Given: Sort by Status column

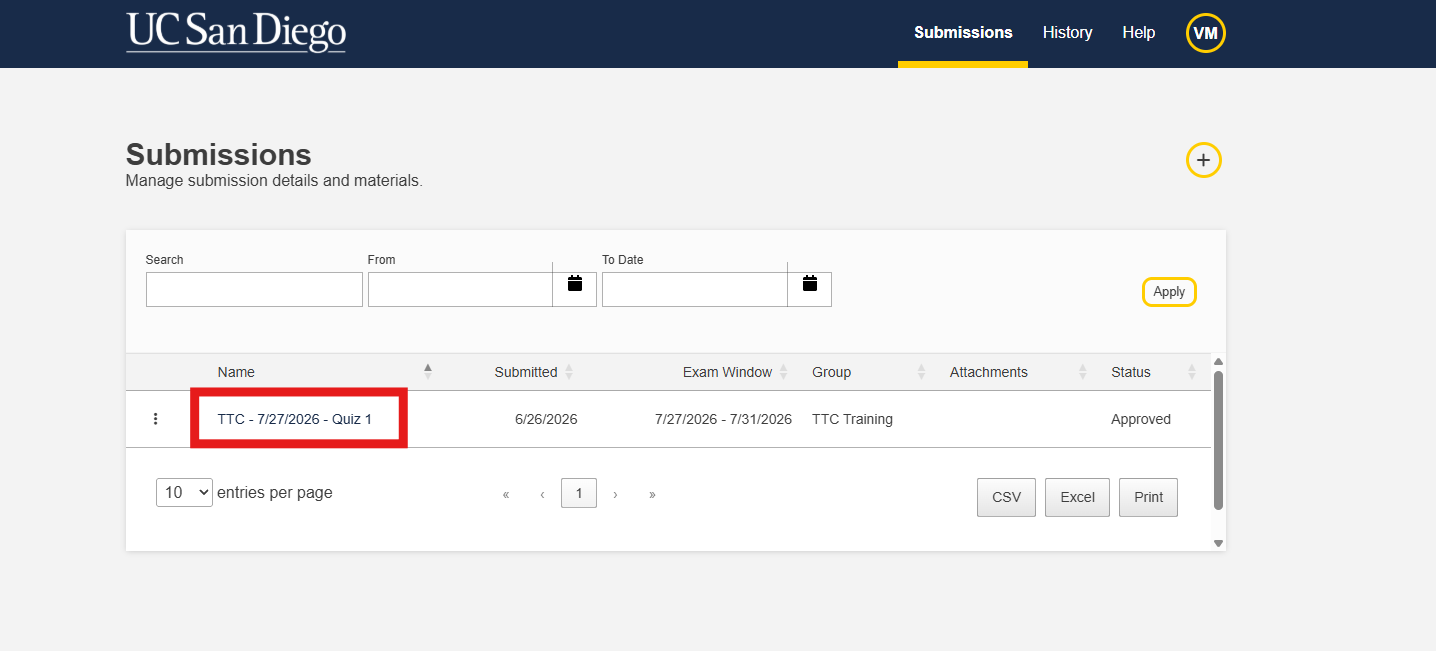Looking at the screenshot, I should (1153, 372).
